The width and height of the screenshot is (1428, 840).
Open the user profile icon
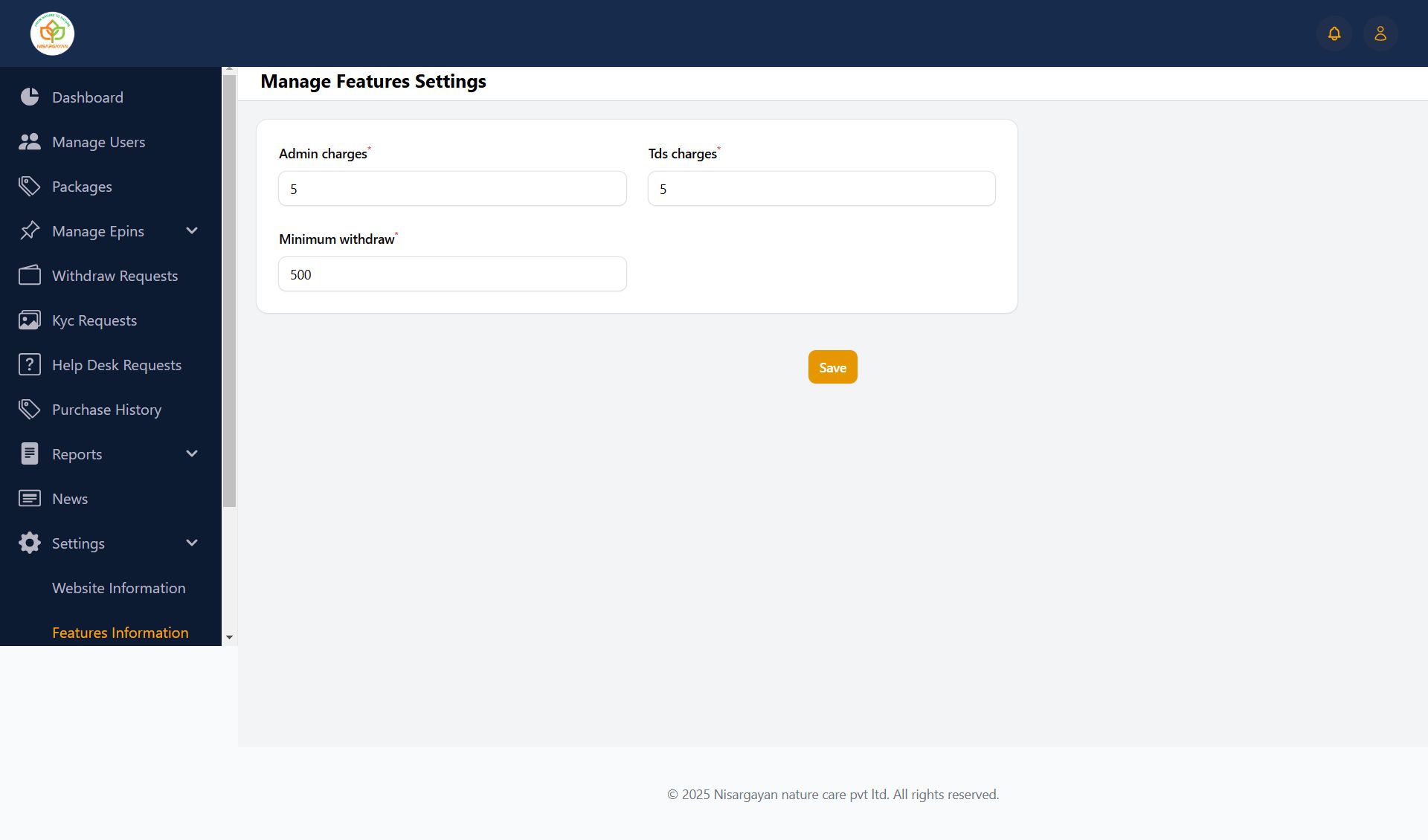(1380, 33)
